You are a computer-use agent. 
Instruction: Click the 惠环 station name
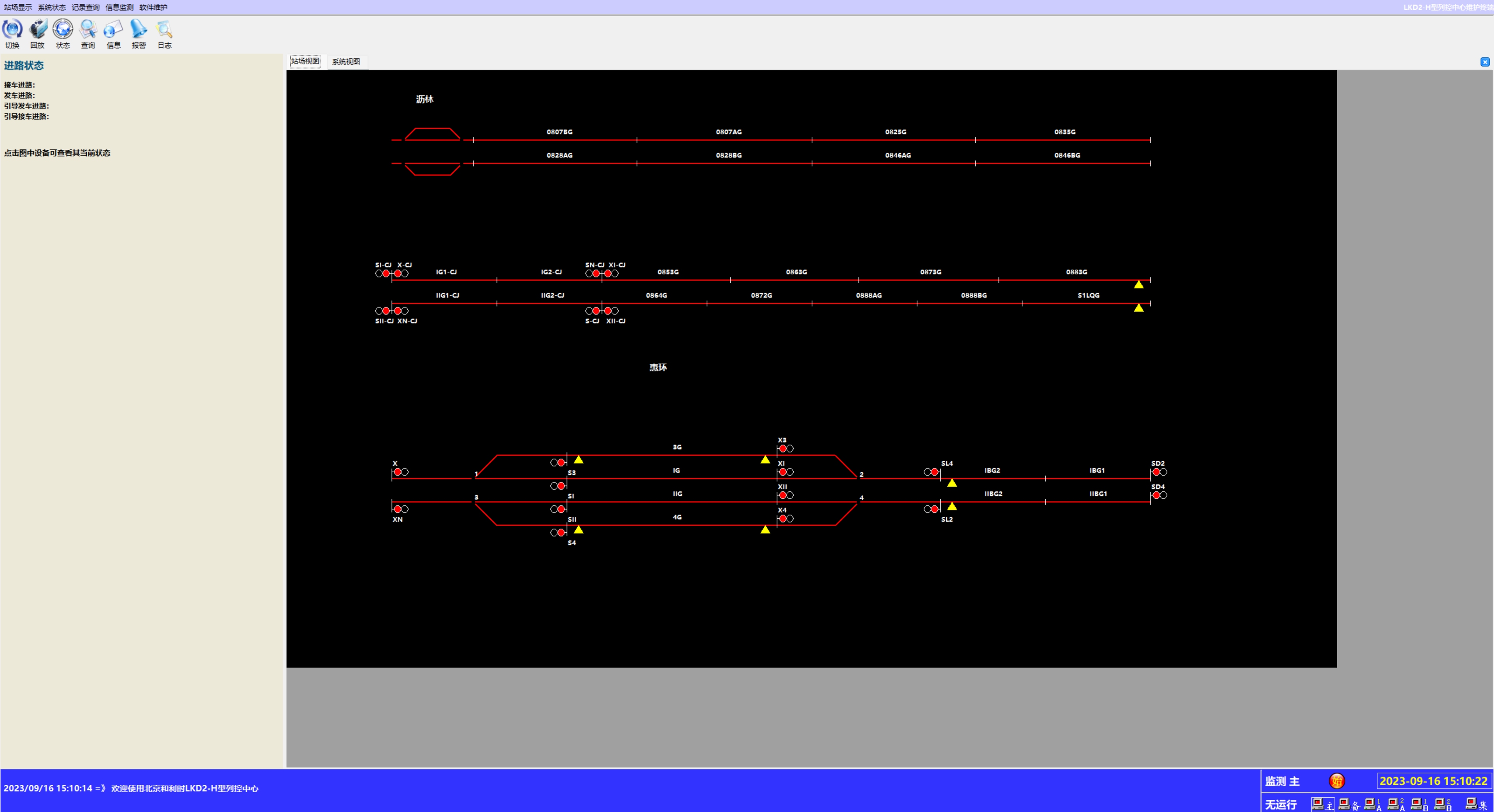coord(658,368)
